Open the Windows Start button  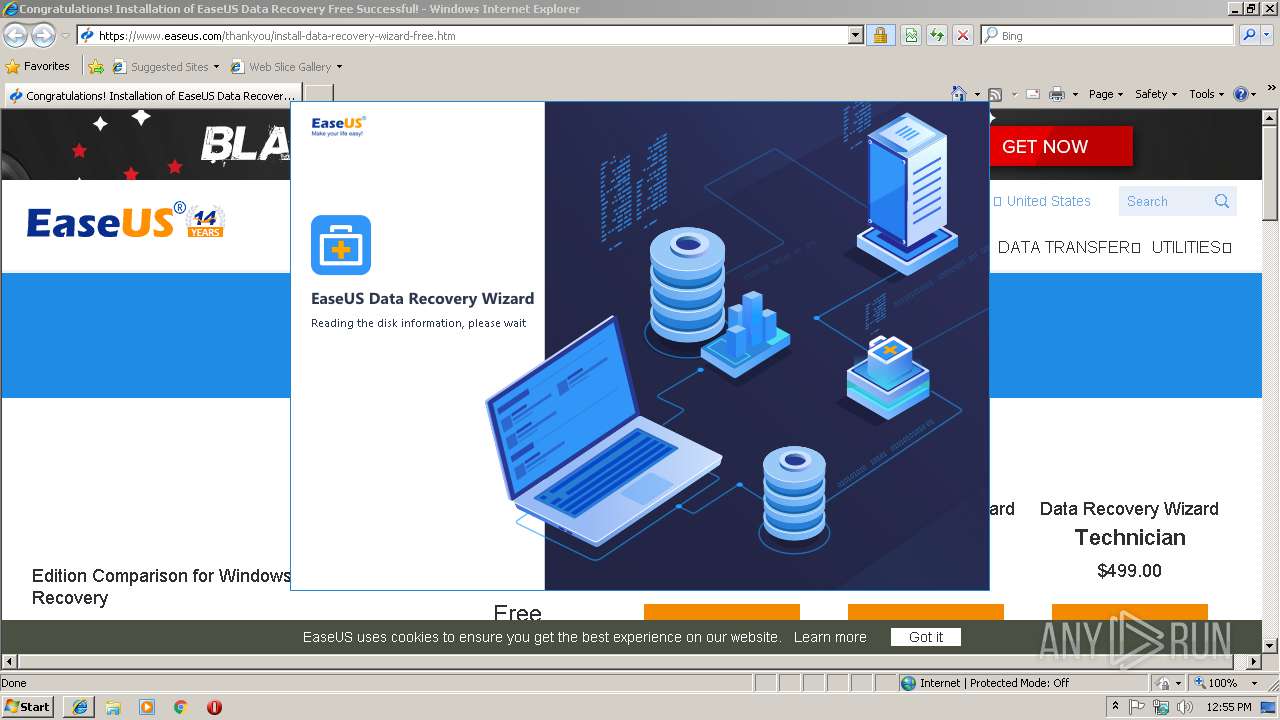coord(28,707)
